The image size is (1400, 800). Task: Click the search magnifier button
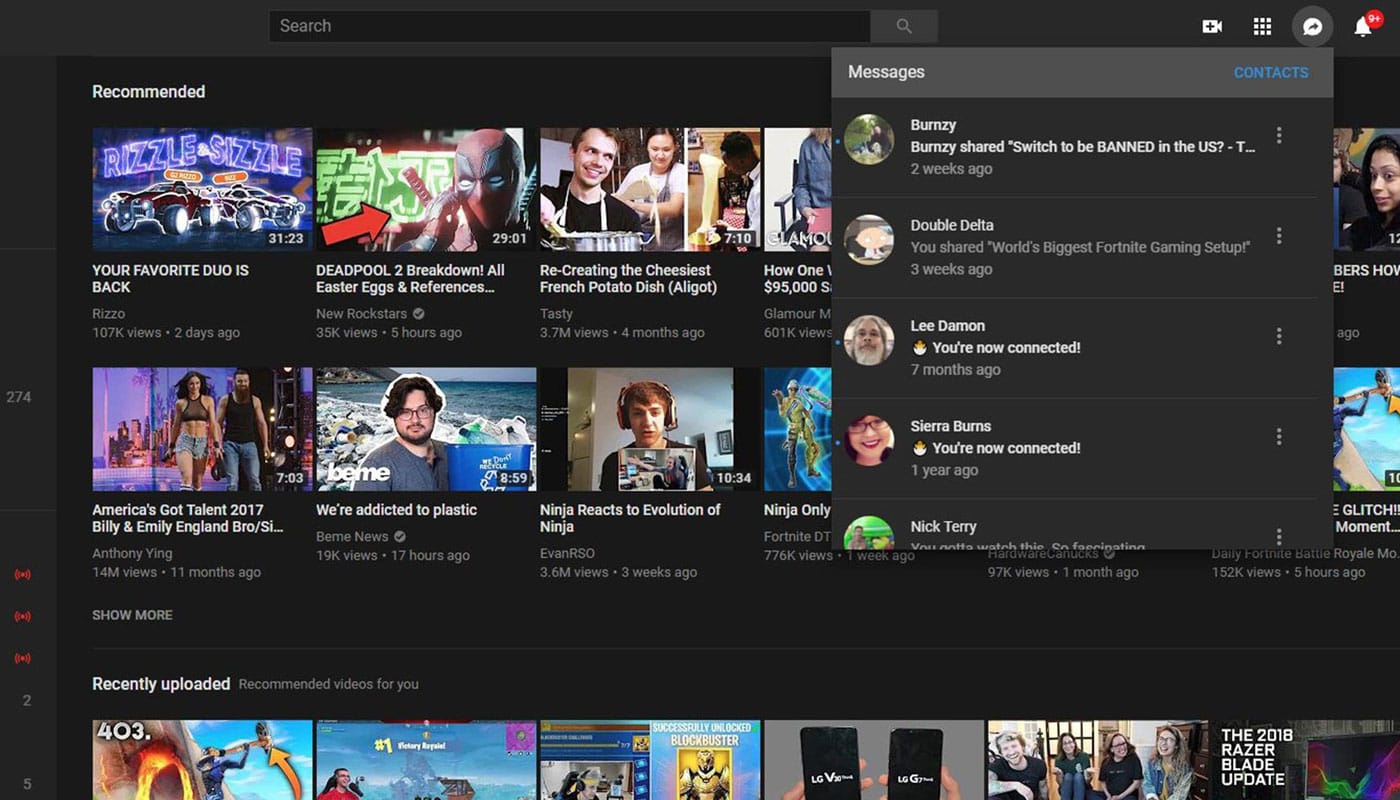pyautogui.click(x=904, y=26)
